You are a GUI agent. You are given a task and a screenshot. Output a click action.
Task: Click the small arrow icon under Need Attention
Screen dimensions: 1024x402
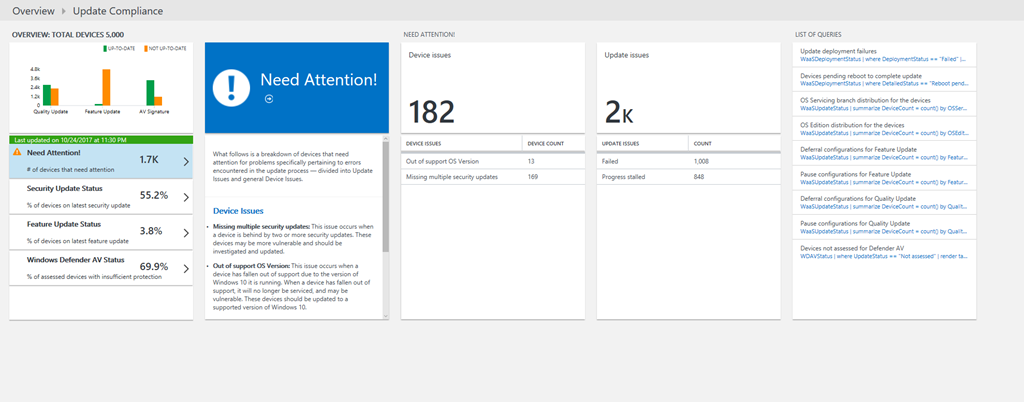268,100
